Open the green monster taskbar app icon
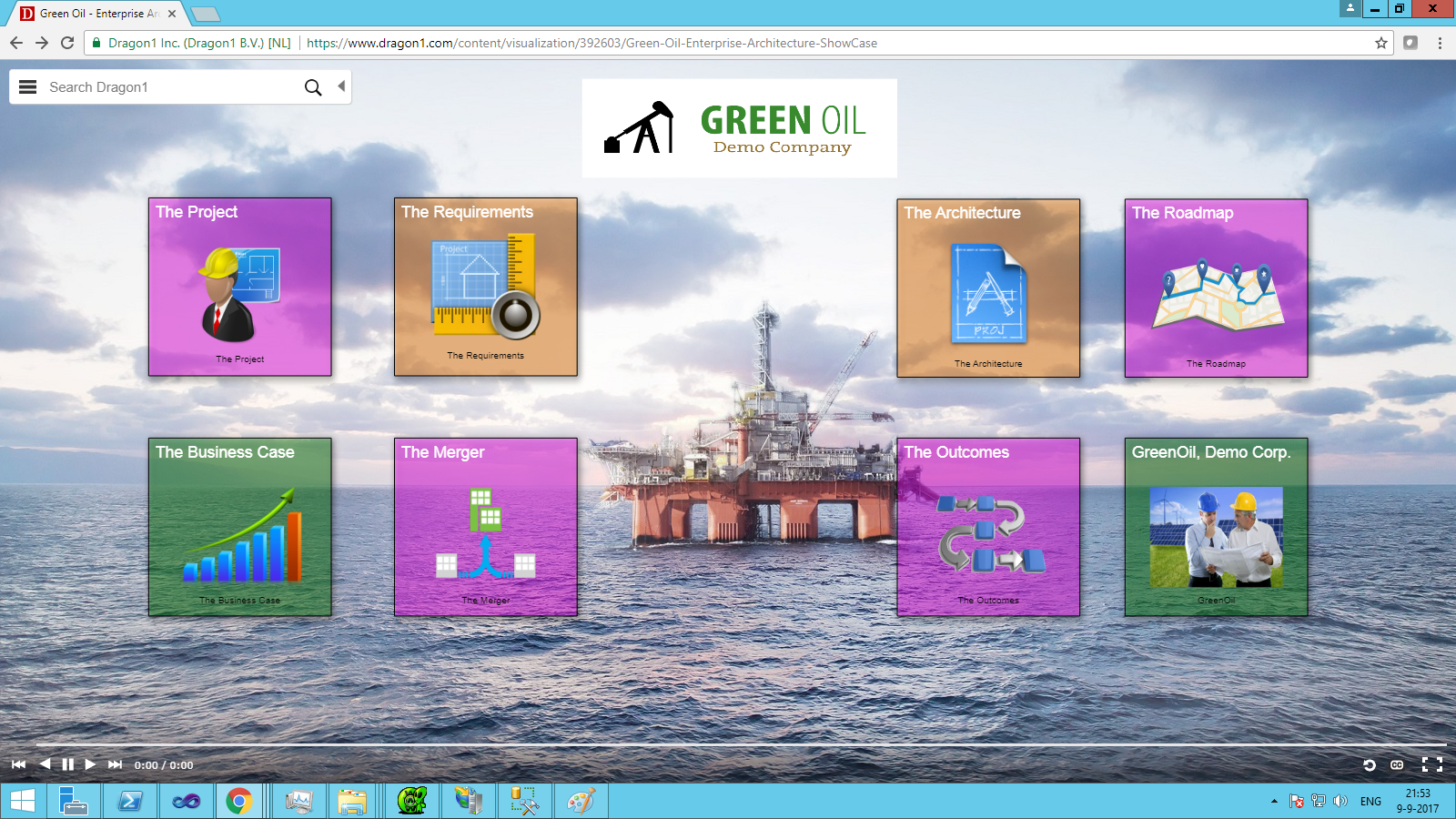Screen dimensions: 1456x819 click(x=411, y=801)
